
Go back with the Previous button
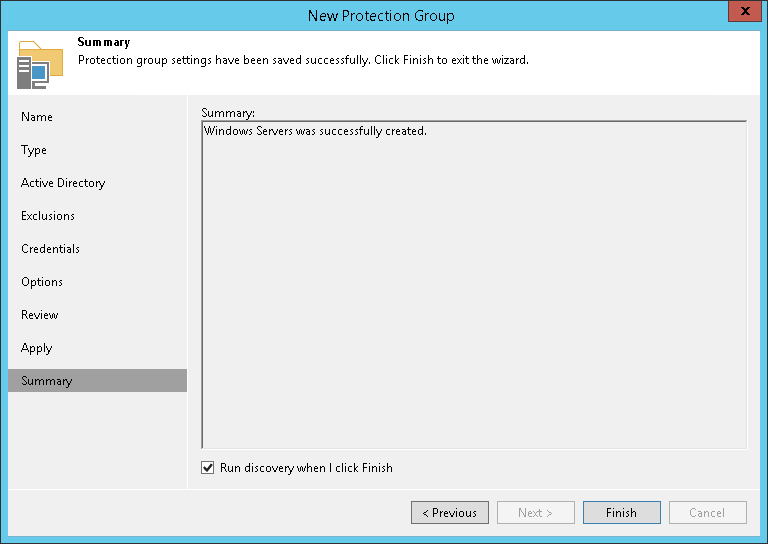click(450, 513)
